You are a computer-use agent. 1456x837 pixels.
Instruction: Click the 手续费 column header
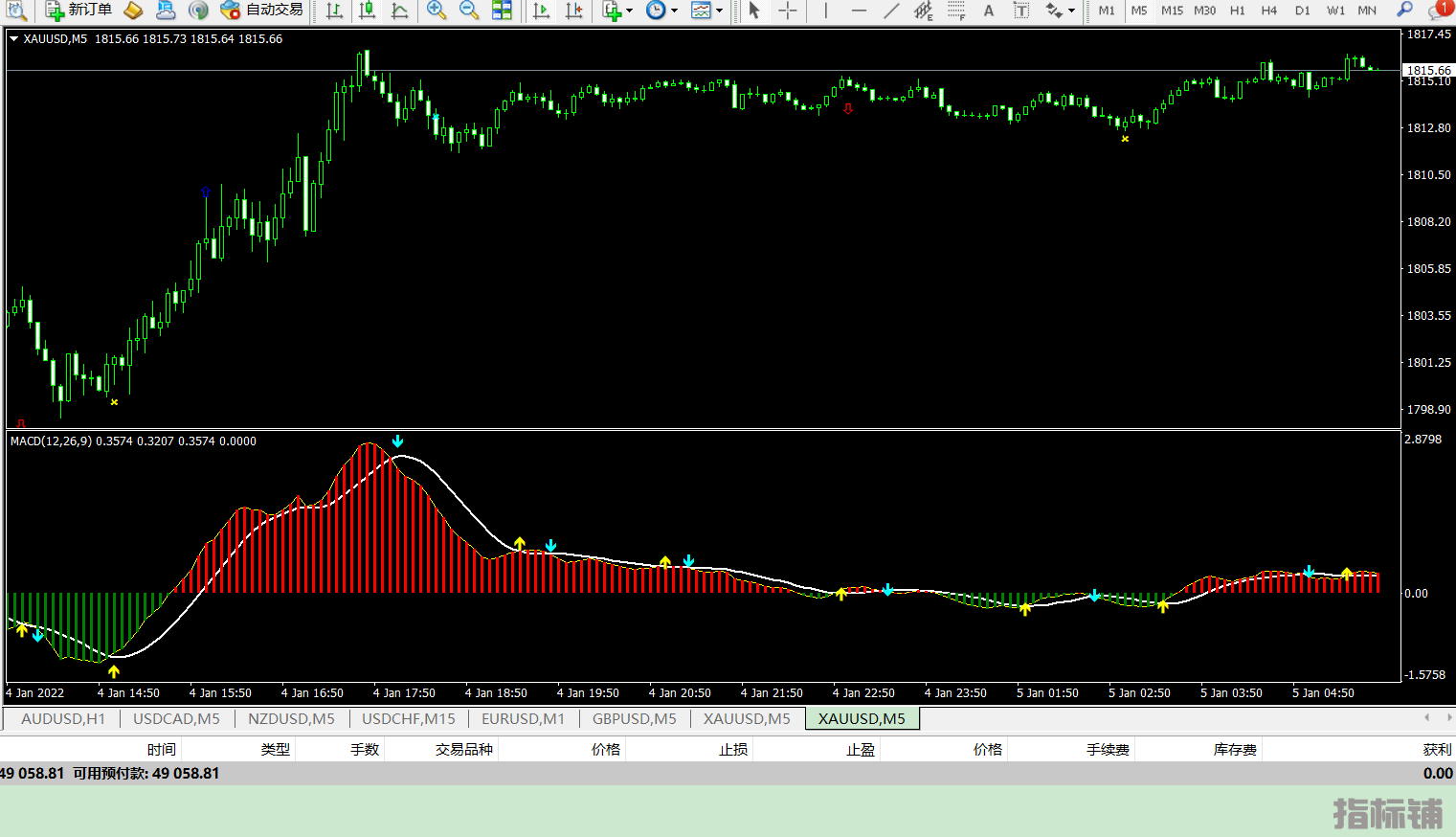(x=1108, y=749)
